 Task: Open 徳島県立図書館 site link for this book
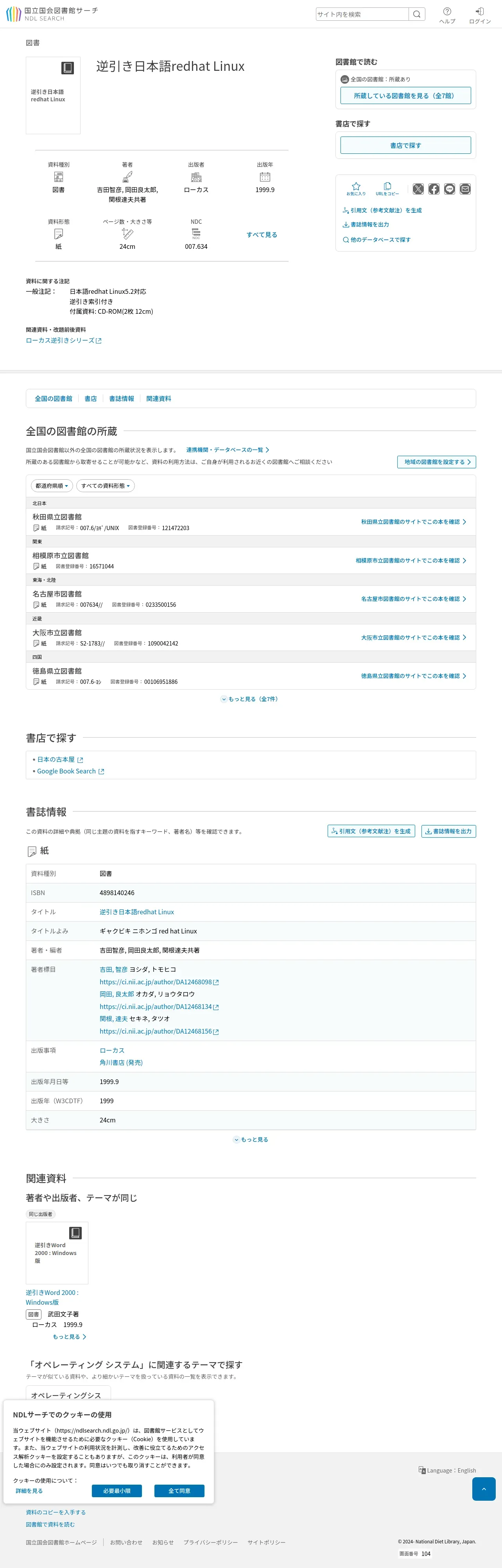(414, 676)
